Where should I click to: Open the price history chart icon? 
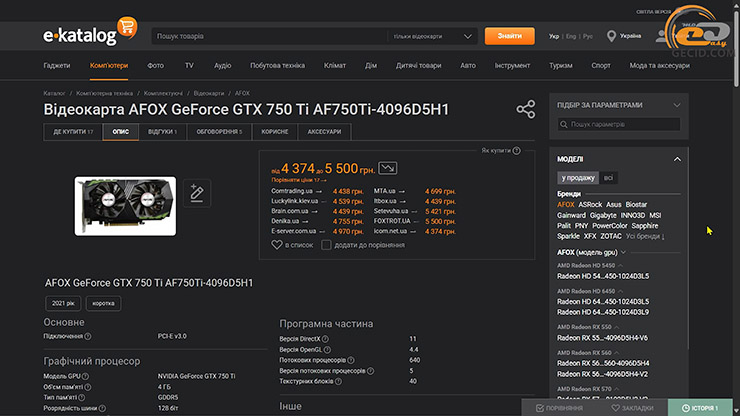[x=387, y=168]
